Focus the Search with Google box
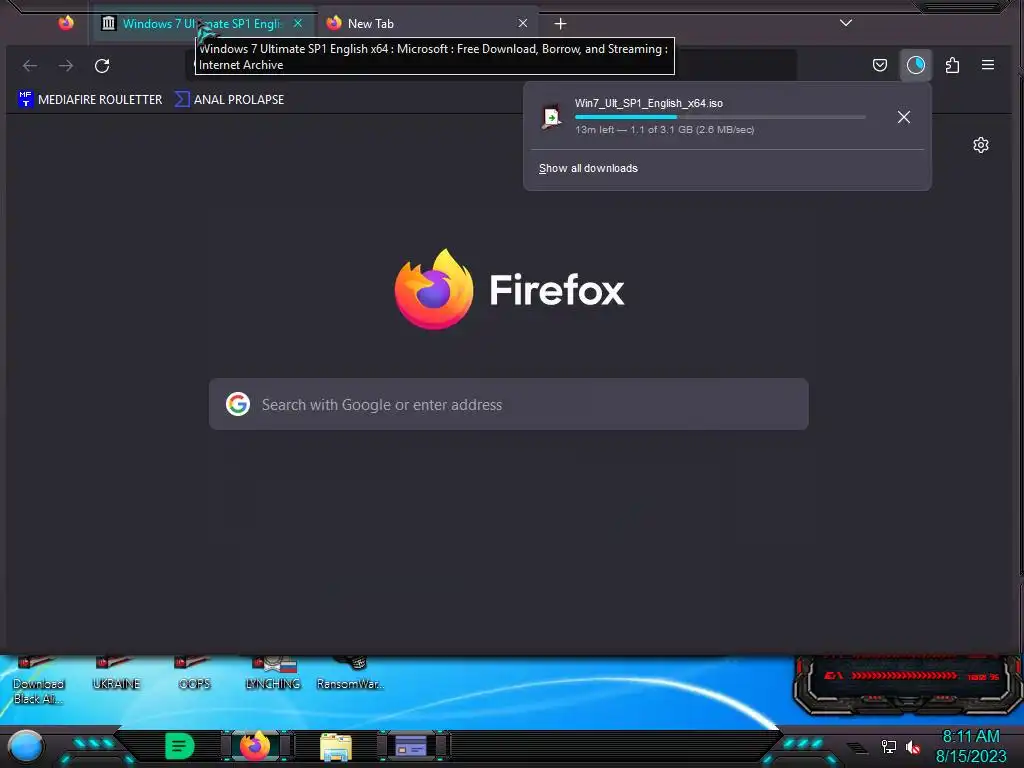This screenshot has width=1024, height=768. click(x=509, y=404)
